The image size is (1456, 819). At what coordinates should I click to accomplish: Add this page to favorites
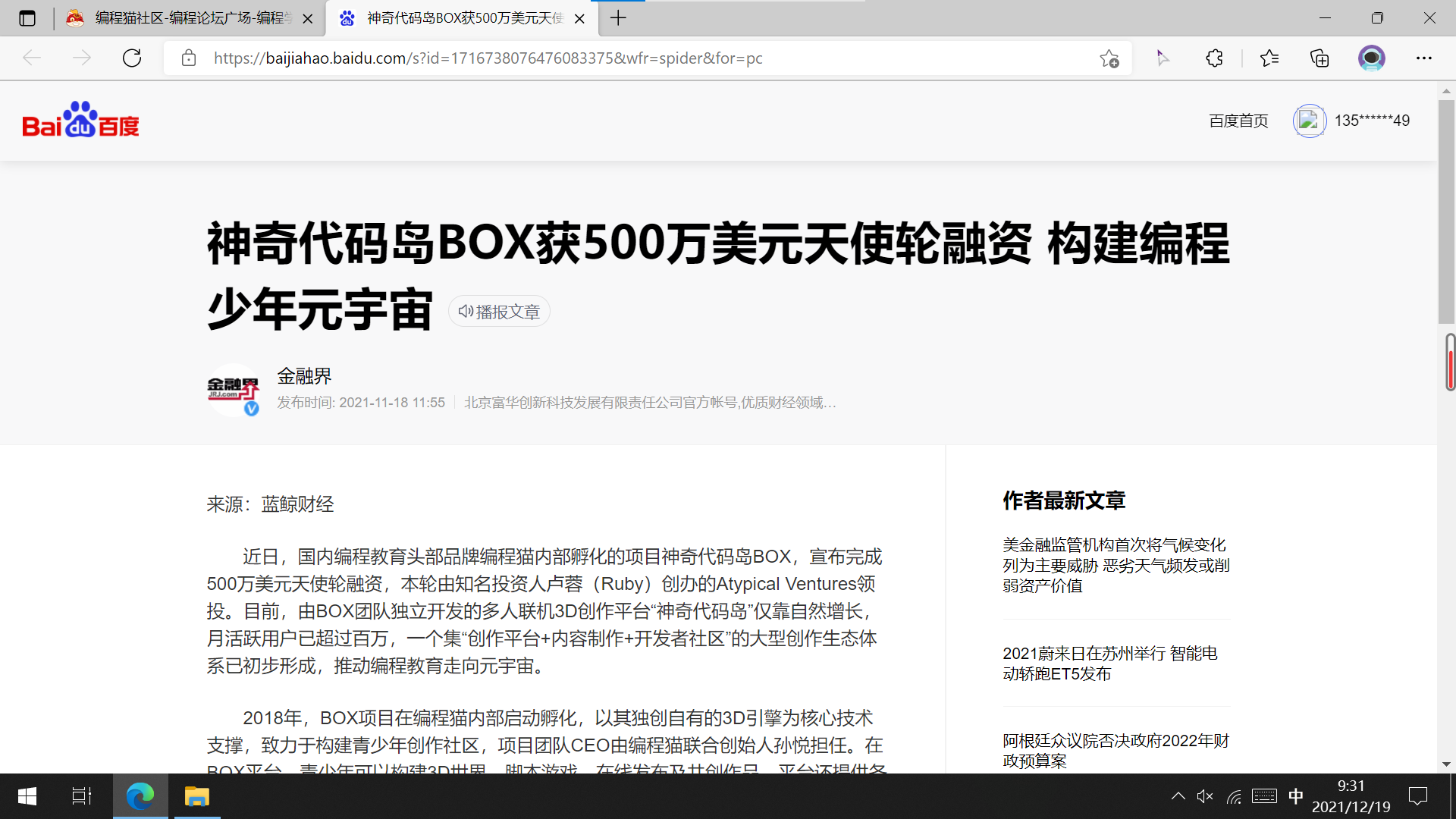(x=1109, y=58)
